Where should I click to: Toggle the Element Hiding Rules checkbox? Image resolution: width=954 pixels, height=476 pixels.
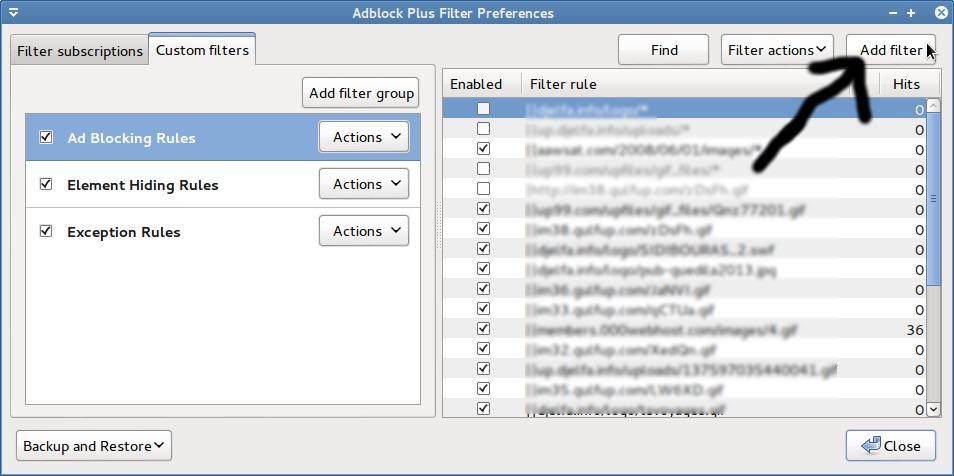[x=45, y=185]
